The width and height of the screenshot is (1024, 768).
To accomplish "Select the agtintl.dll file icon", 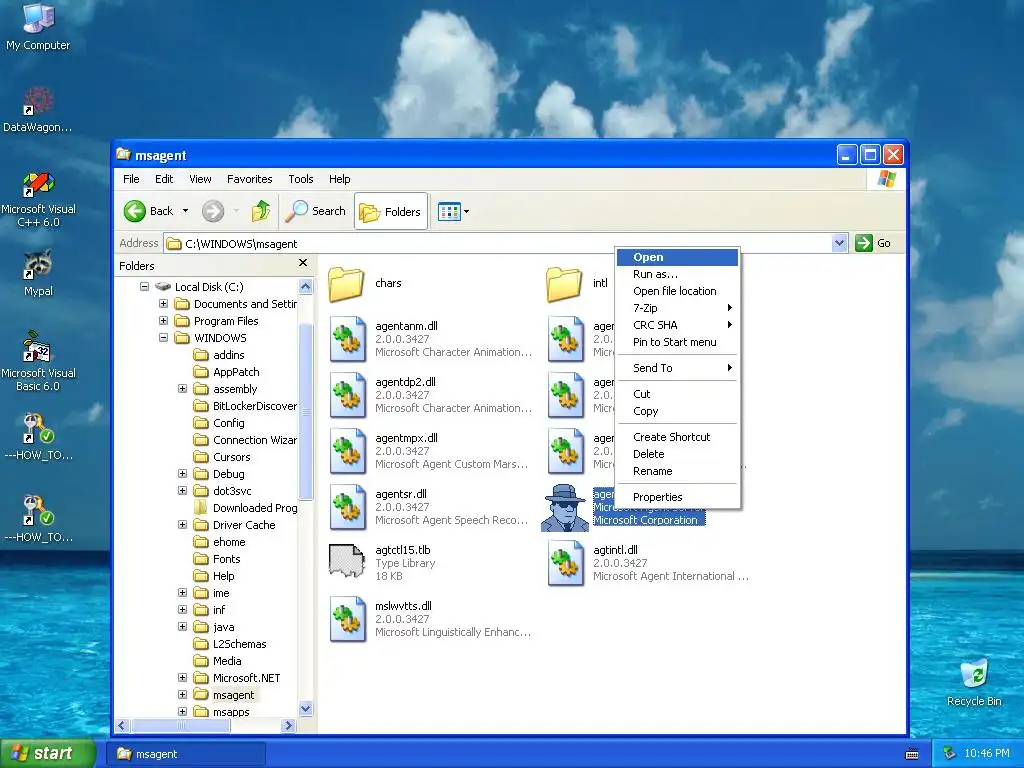I will click(x=566, y=564).
